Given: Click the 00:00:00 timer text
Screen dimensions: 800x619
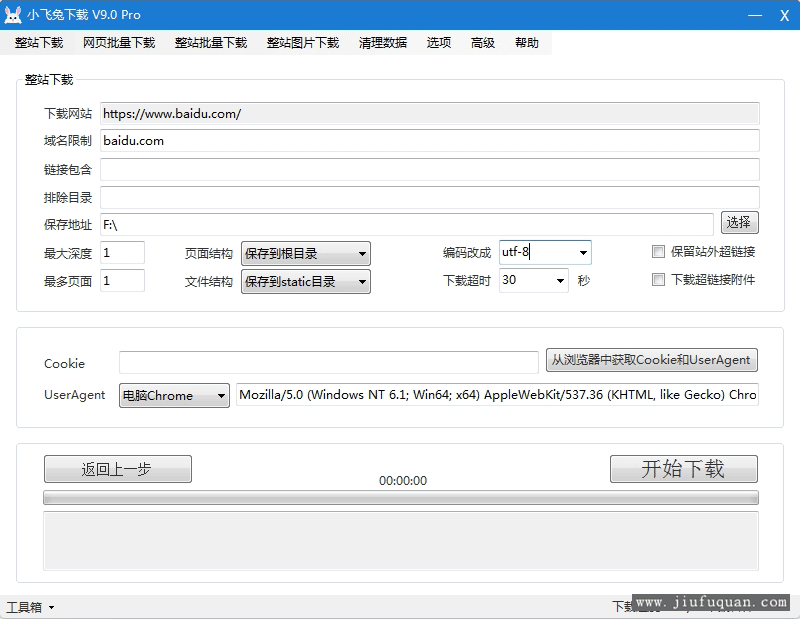Looking at the screenshot, I should (403, 481).
